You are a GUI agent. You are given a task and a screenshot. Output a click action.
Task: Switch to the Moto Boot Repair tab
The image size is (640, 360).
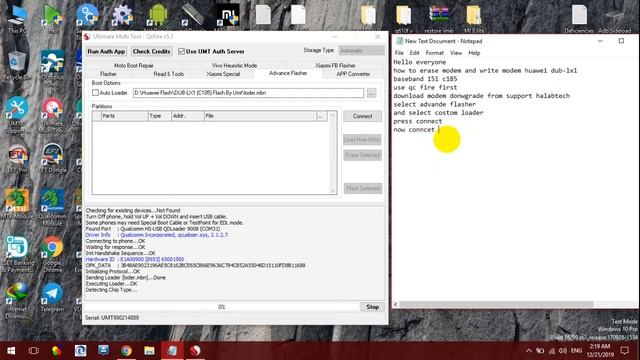pos(134,65)
